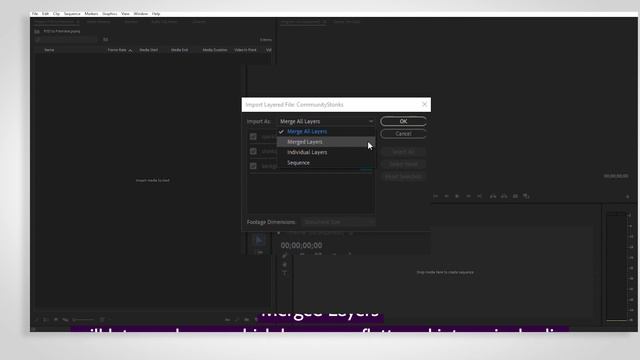Click the Select None button
Image resolution: width=640 pixels, height=360 pixels.
[x=403, y=164]
